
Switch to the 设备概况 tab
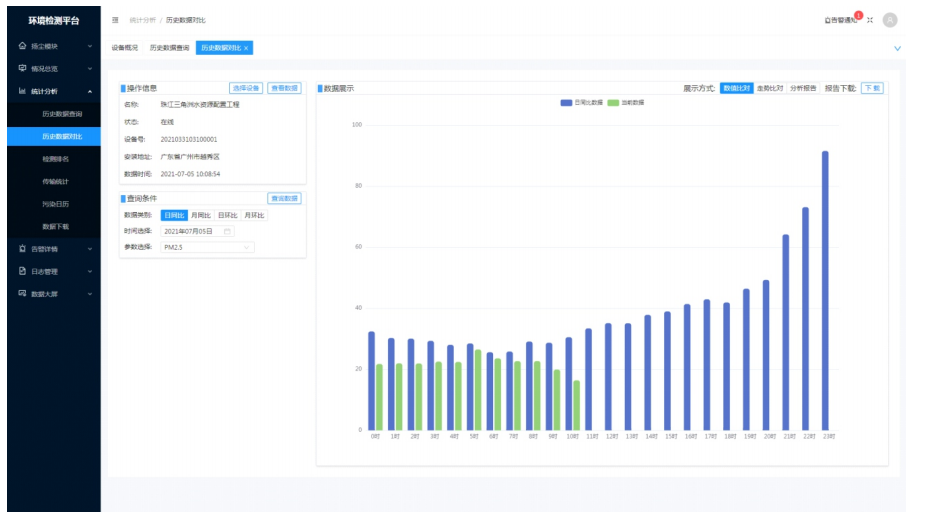coord(125,48)
